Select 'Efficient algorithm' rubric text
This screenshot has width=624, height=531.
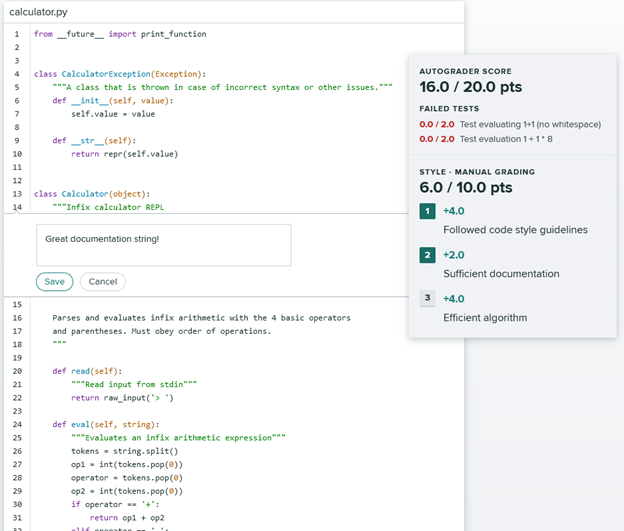coord(485,318)
